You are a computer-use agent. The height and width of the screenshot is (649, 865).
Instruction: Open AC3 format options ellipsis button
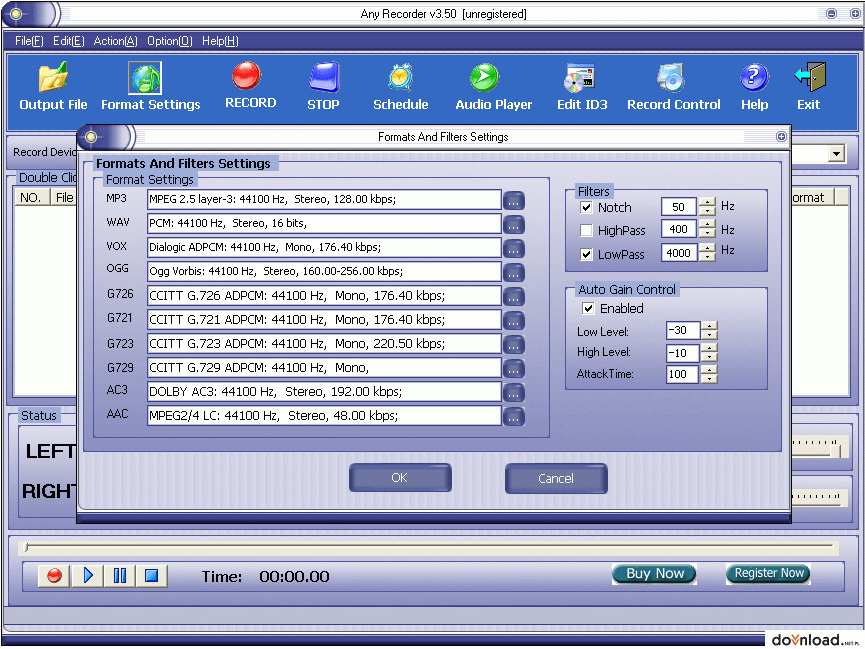coord(514,393)
